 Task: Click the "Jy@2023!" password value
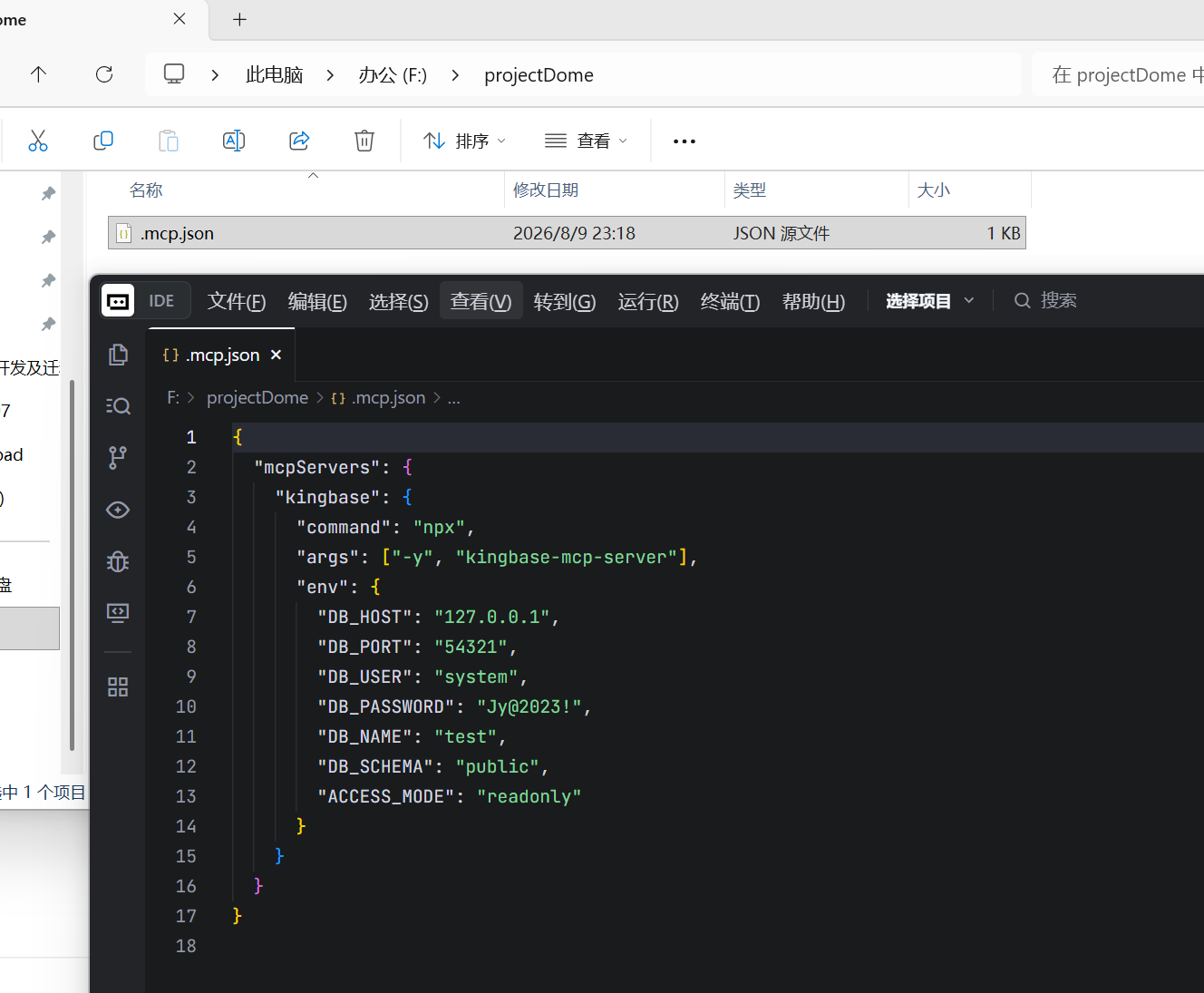(x=529, y=706)
